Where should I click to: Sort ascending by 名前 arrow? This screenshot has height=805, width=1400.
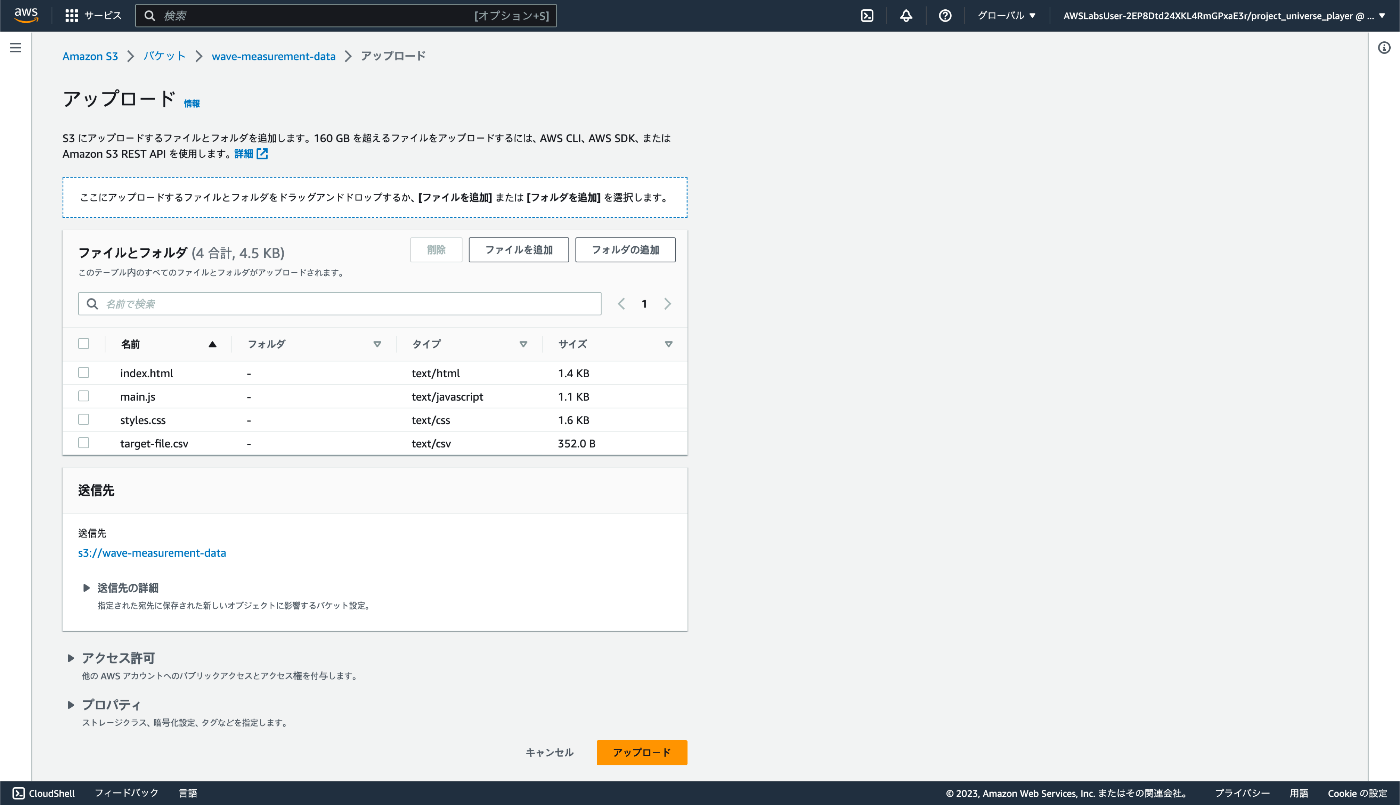(212, 344)
